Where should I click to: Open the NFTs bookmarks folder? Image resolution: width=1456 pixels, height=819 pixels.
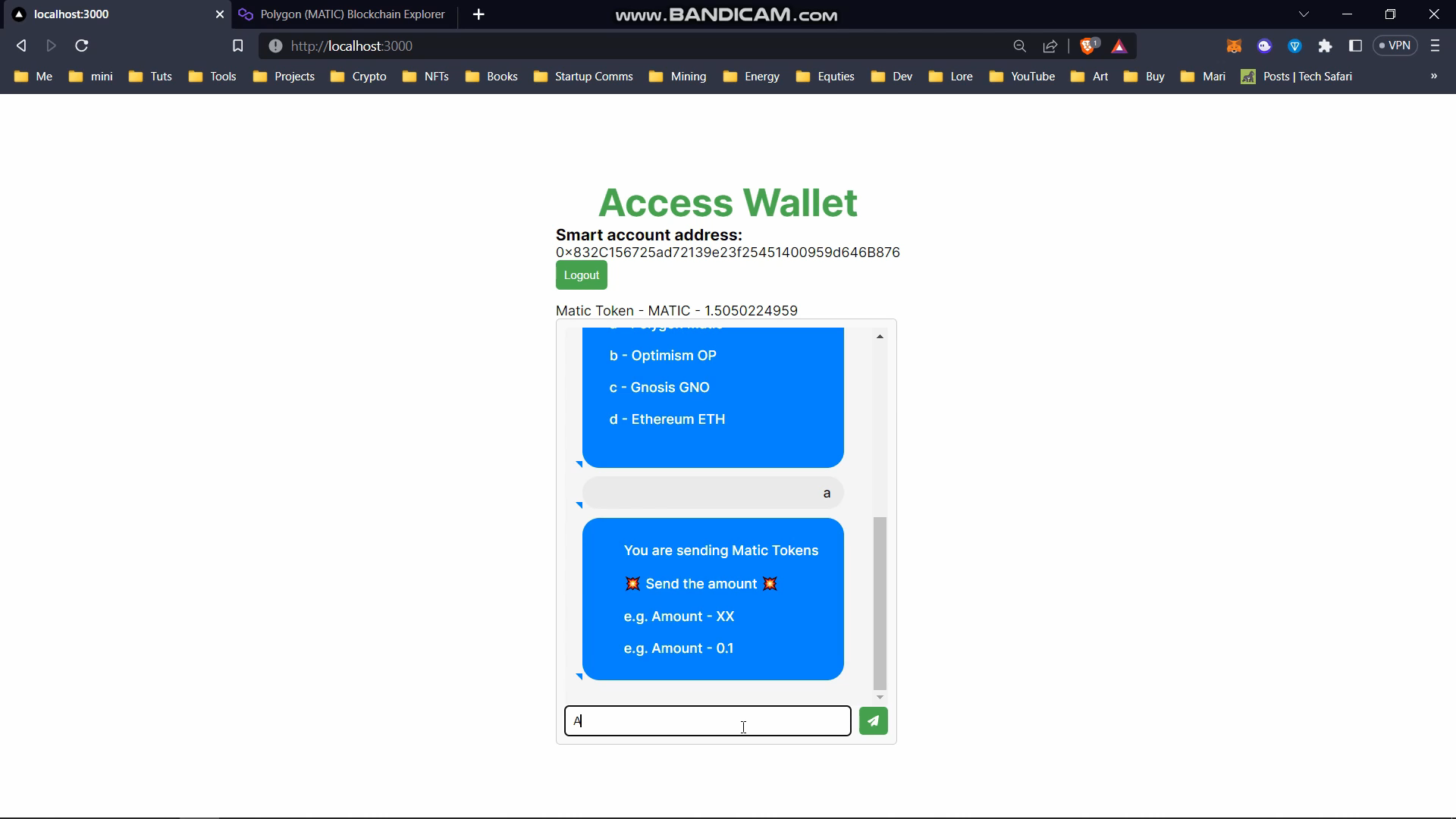click(x=426, y=77)
